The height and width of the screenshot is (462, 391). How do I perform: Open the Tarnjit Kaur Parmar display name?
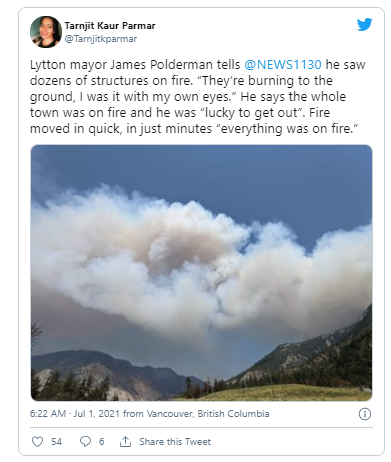pyautogui.click(x=110, y=26)
